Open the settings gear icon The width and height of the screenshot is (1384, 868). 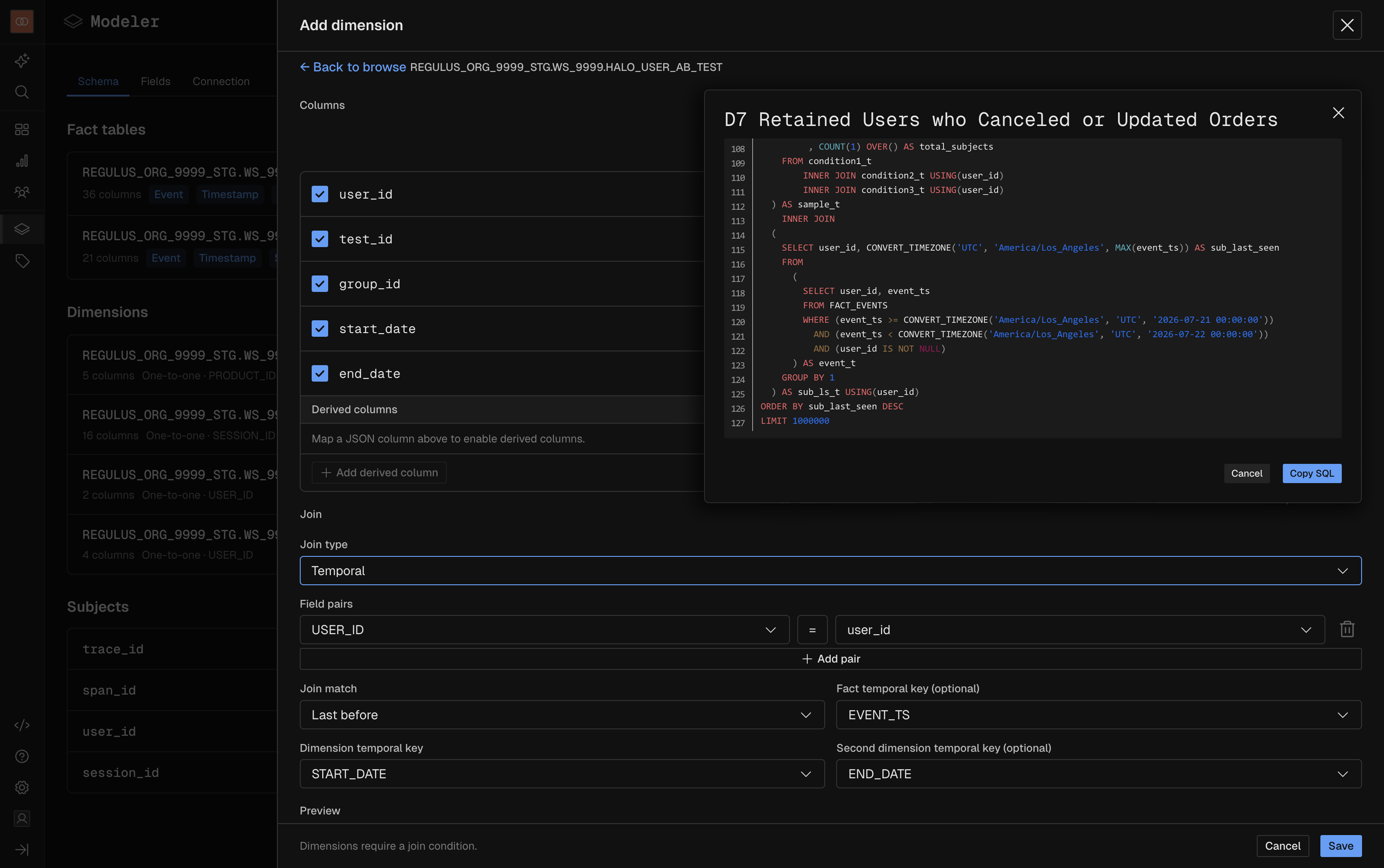tap(22, 787)
